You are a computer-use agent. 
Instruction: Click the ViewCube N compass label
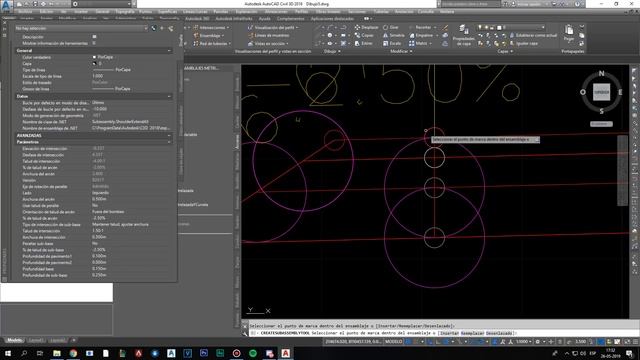(x=601, y=73)
